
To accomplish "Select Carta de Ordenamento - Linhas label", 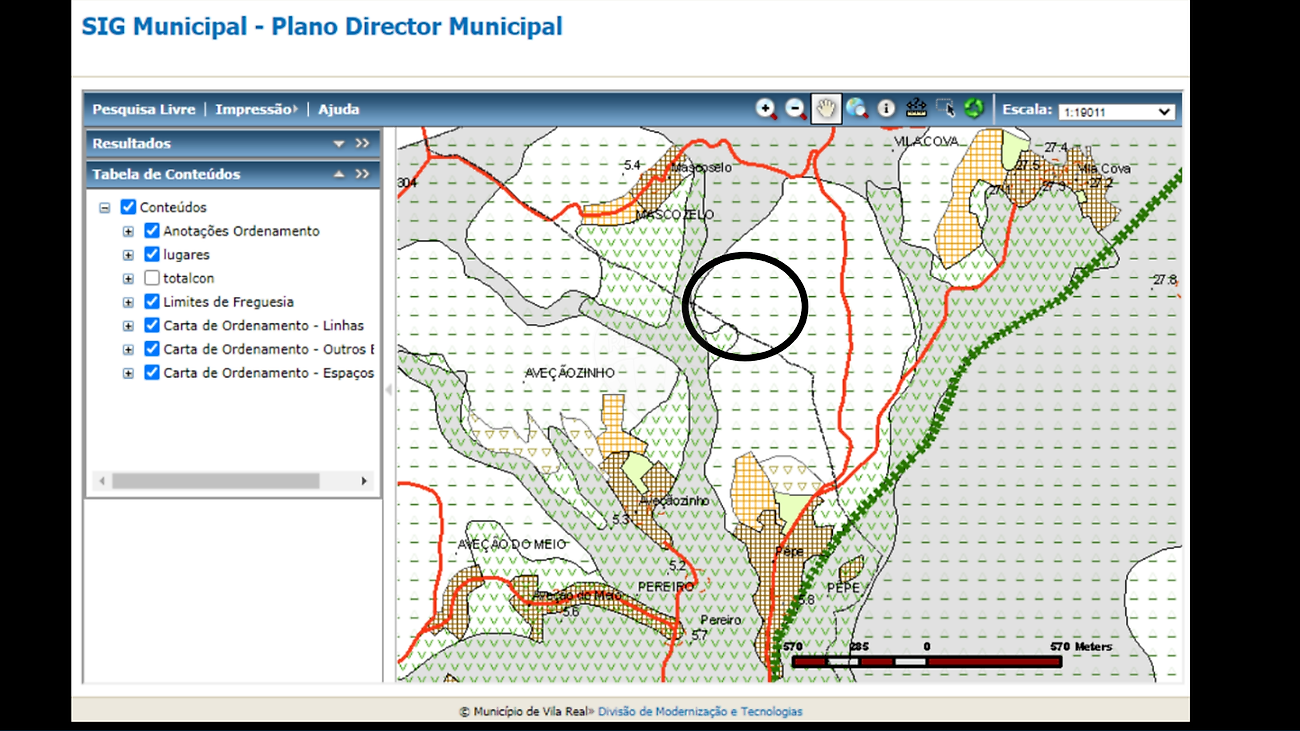I will (x=263, y=325).
